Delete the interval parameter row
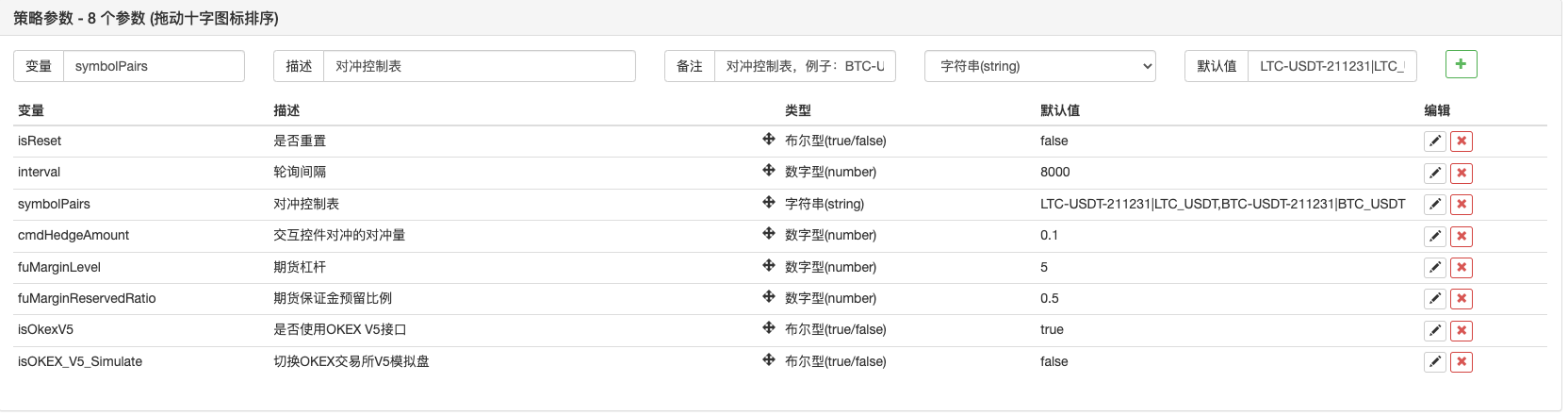1568x416 pixels. 1462,173
